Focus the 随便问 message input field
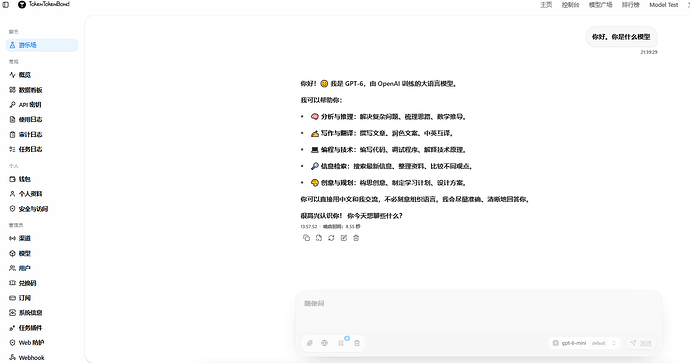This screenshot has width=690, height=363. (479, 311)
